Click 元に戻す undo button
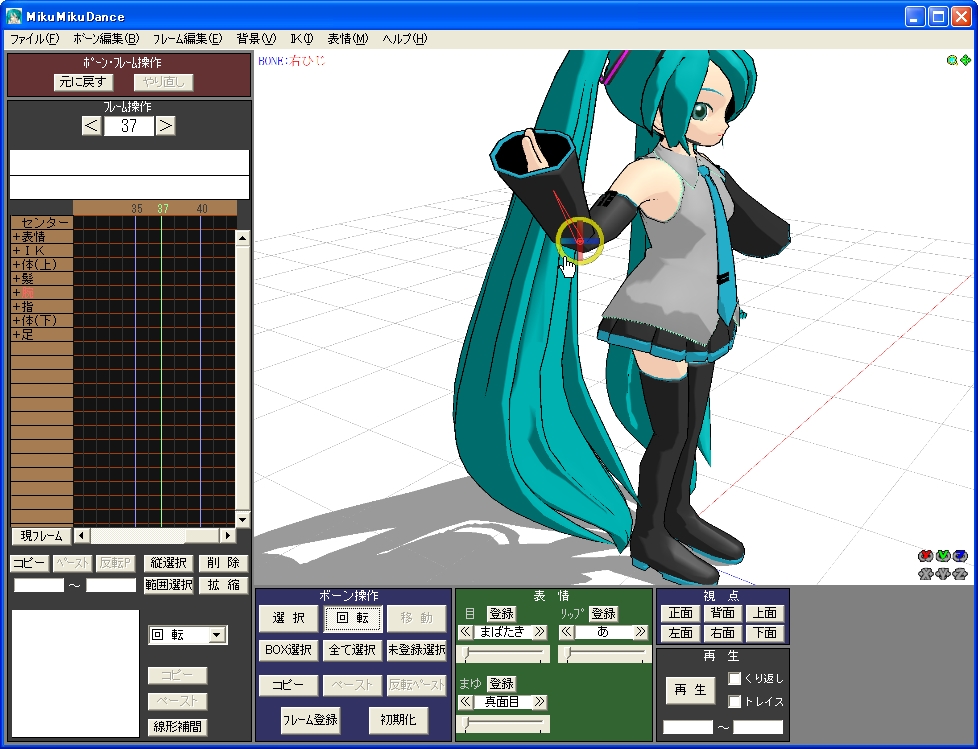This screenshot has height=749, width=978. [x=83, y=82]
